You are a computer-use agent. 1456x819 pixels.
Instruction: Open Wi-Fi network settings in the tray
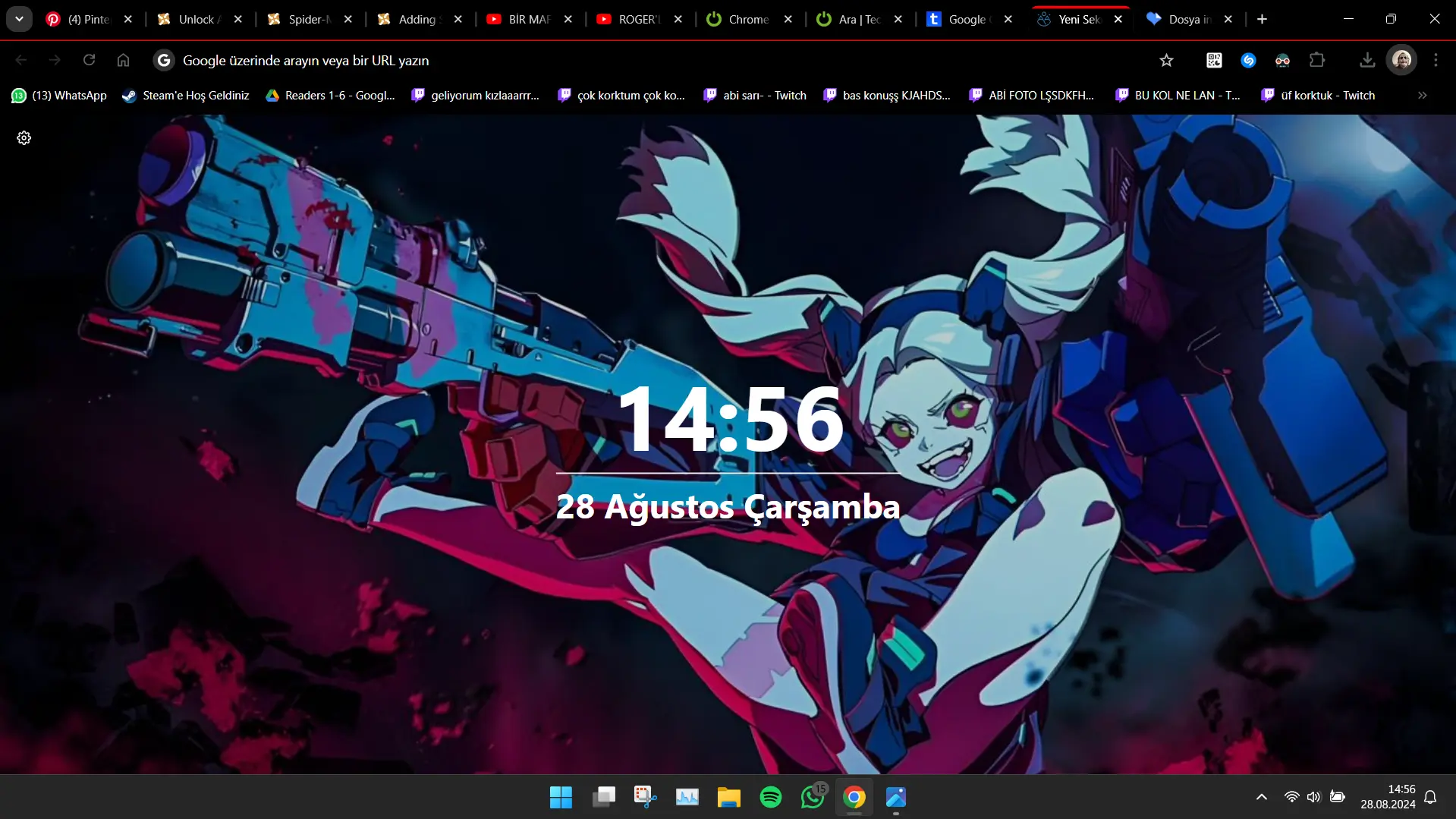(1291, 797)
